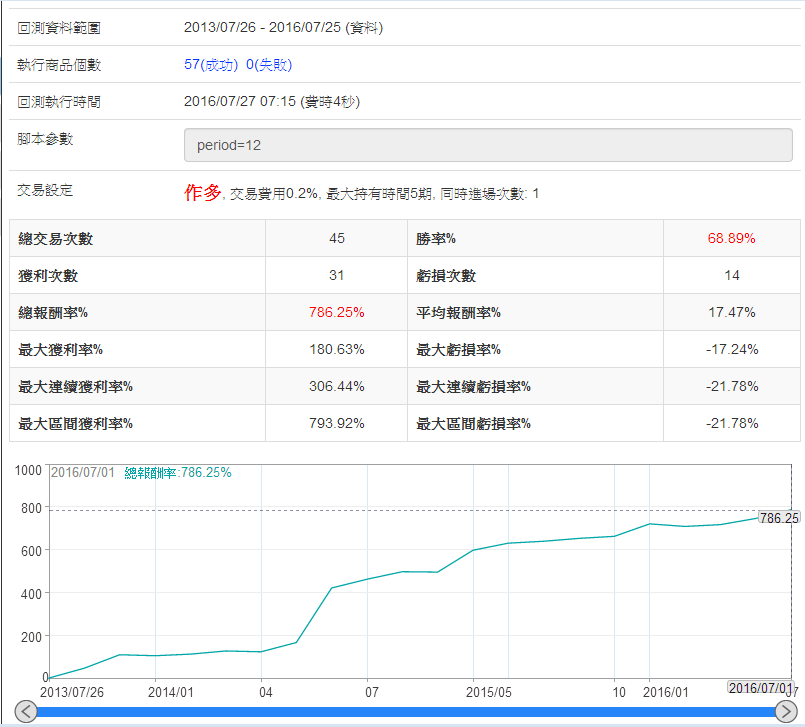Click the 平均報酬率 17.47% value
The width and height of the screenshot is (805, 727).
731,312
